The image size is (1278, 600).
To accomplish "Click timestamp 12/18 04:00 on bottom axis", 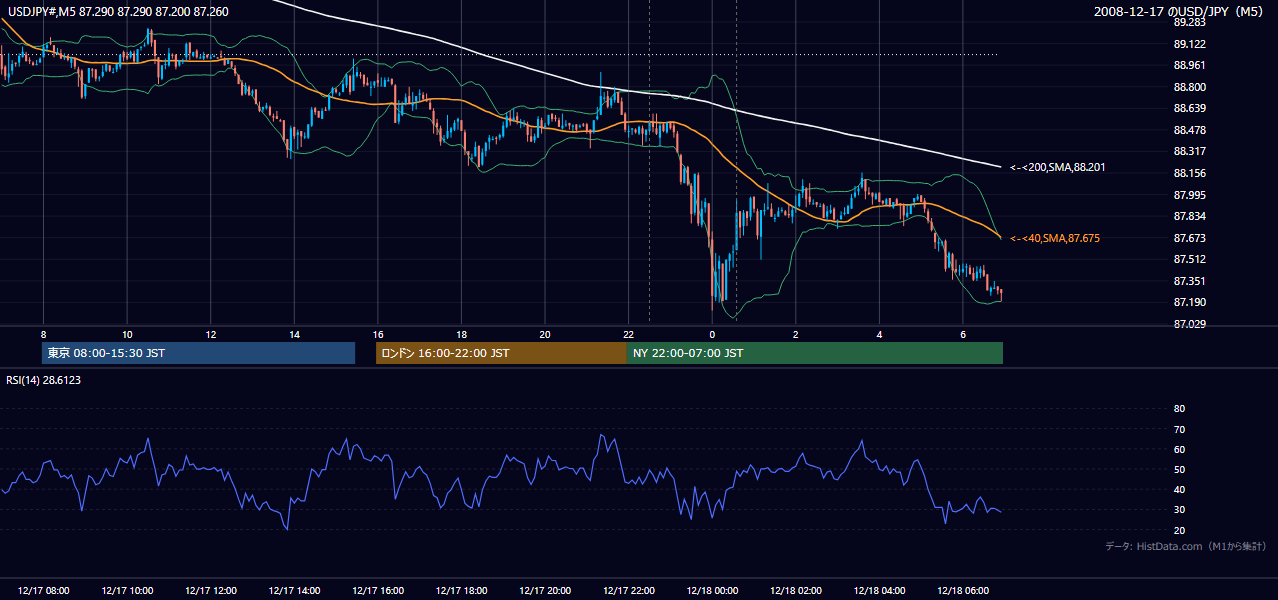I will coord(879,591).
